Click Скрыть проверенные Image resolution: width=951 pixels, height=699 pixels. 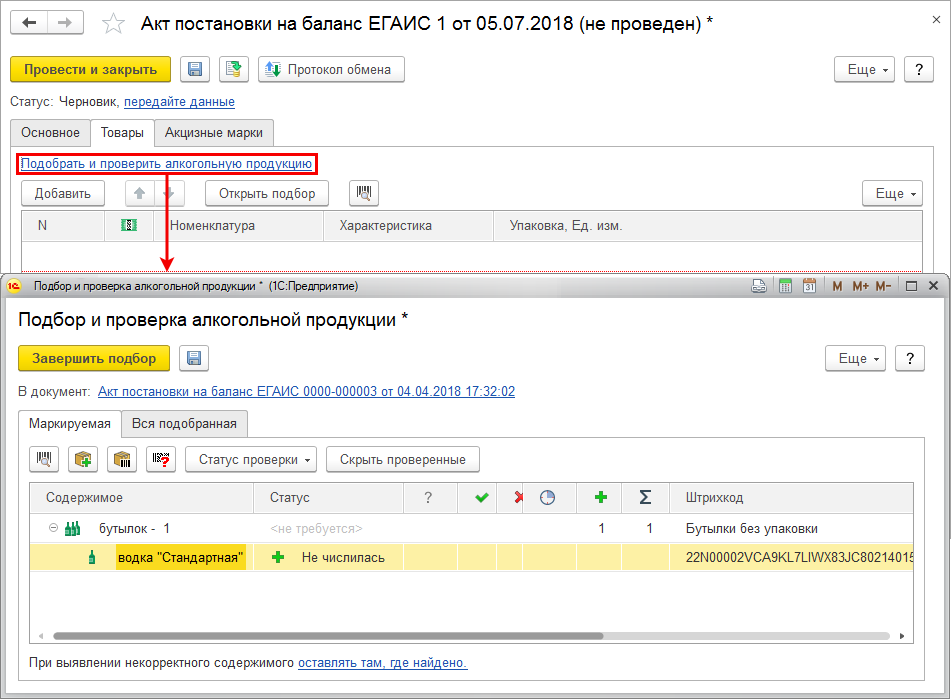(x=403, y=460)
